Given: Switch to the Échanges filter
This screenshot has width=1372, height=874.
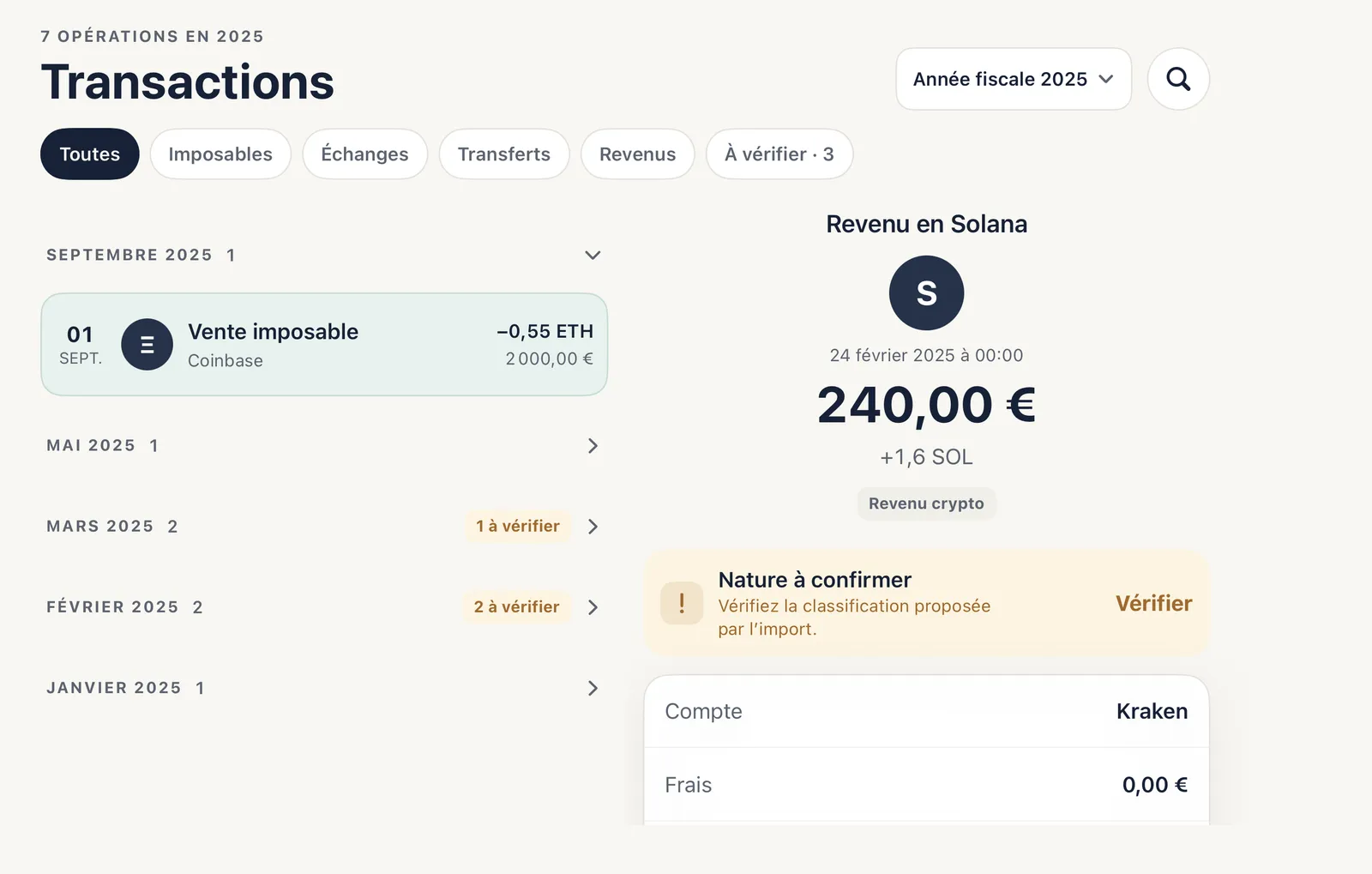Looking at the screenshot, I should coord(364,154).
